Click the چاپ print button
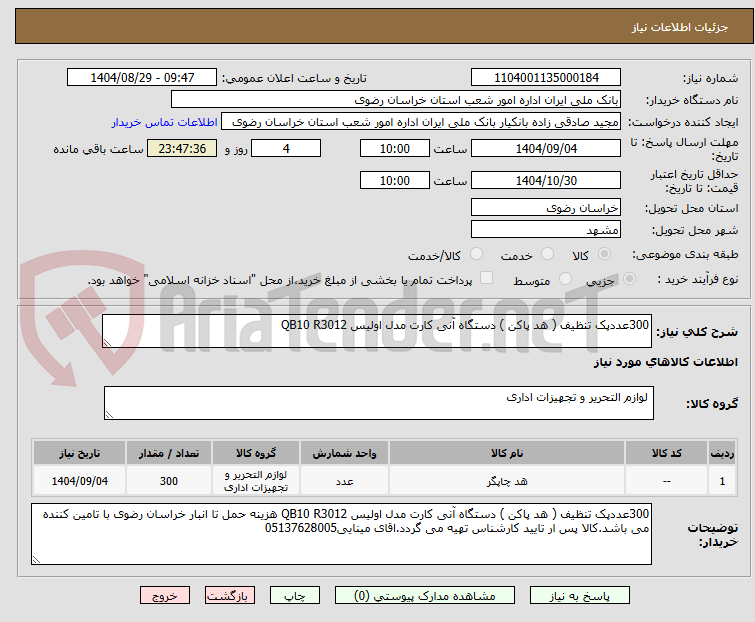This screenshot has width=755, height=622. point(295,596)
